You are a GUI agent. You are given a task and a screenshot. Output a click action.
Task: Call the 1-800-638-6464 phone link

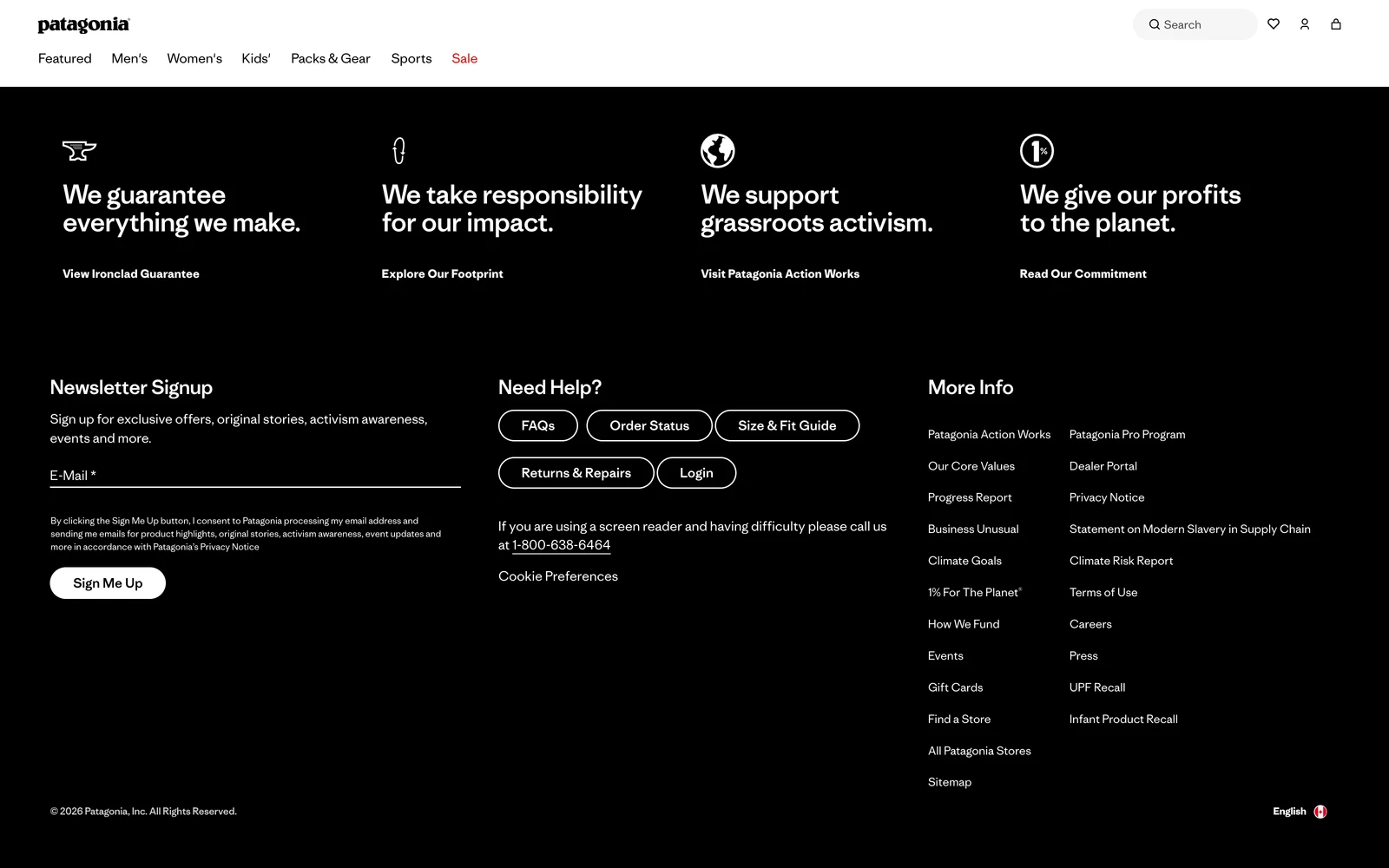(x=562, y=545)
